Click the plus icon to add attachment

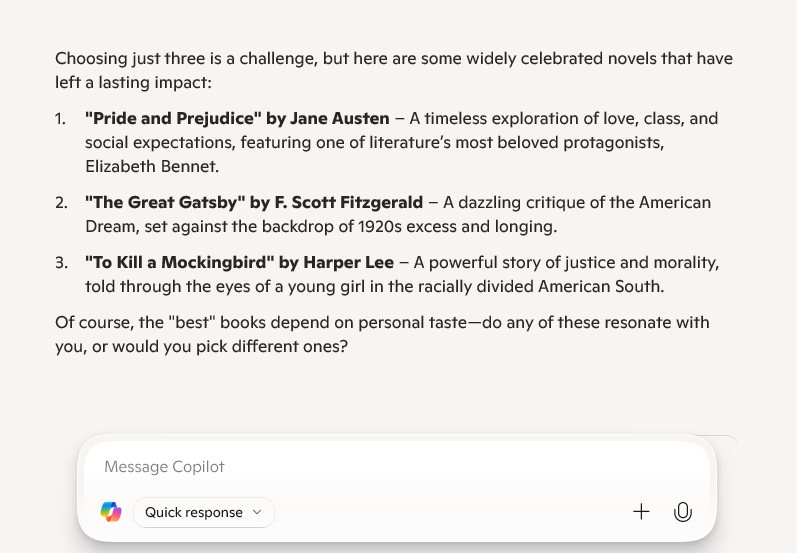click(641, 512)
